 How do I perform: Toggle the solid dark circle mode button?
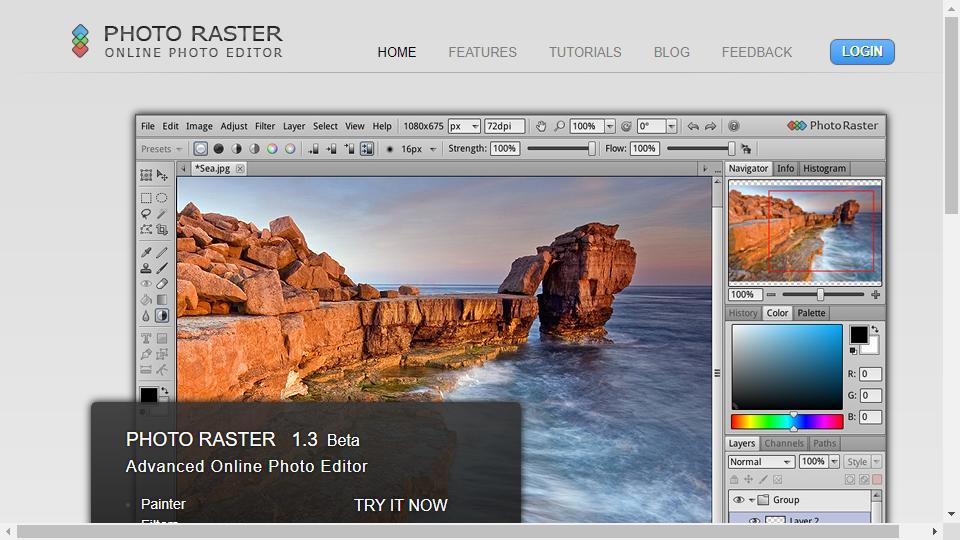[218, 149]
